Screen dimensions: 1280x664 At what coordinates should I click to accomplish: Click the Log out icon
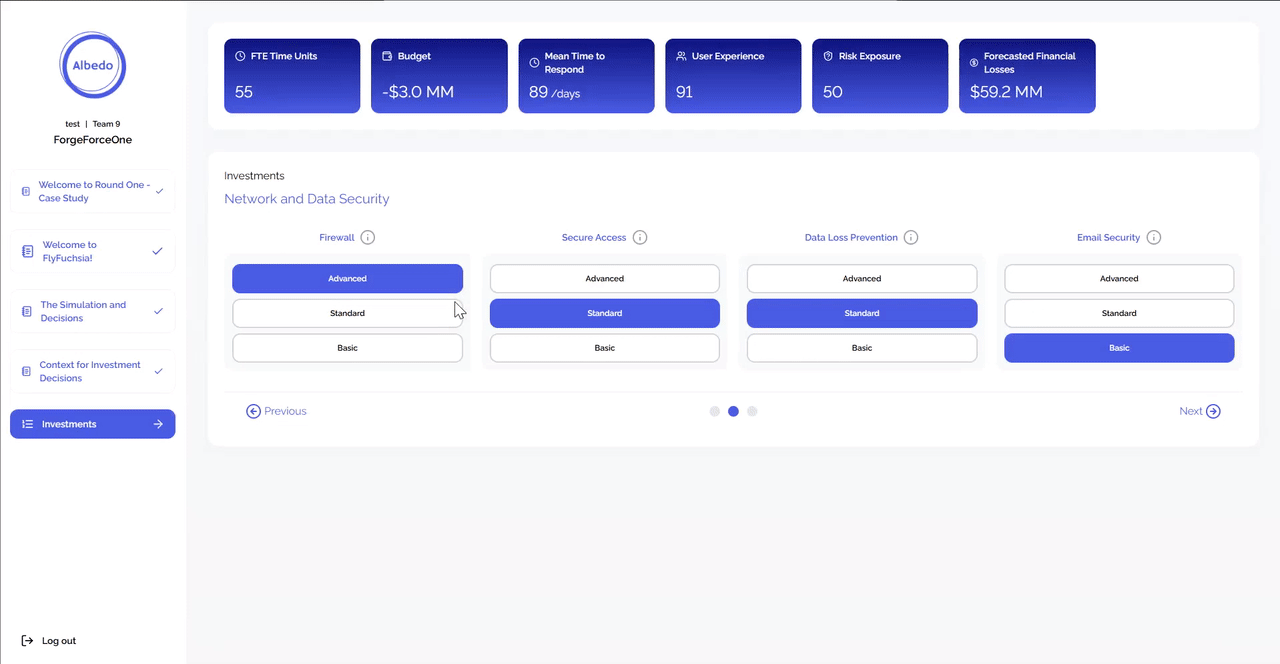[28, 641]
